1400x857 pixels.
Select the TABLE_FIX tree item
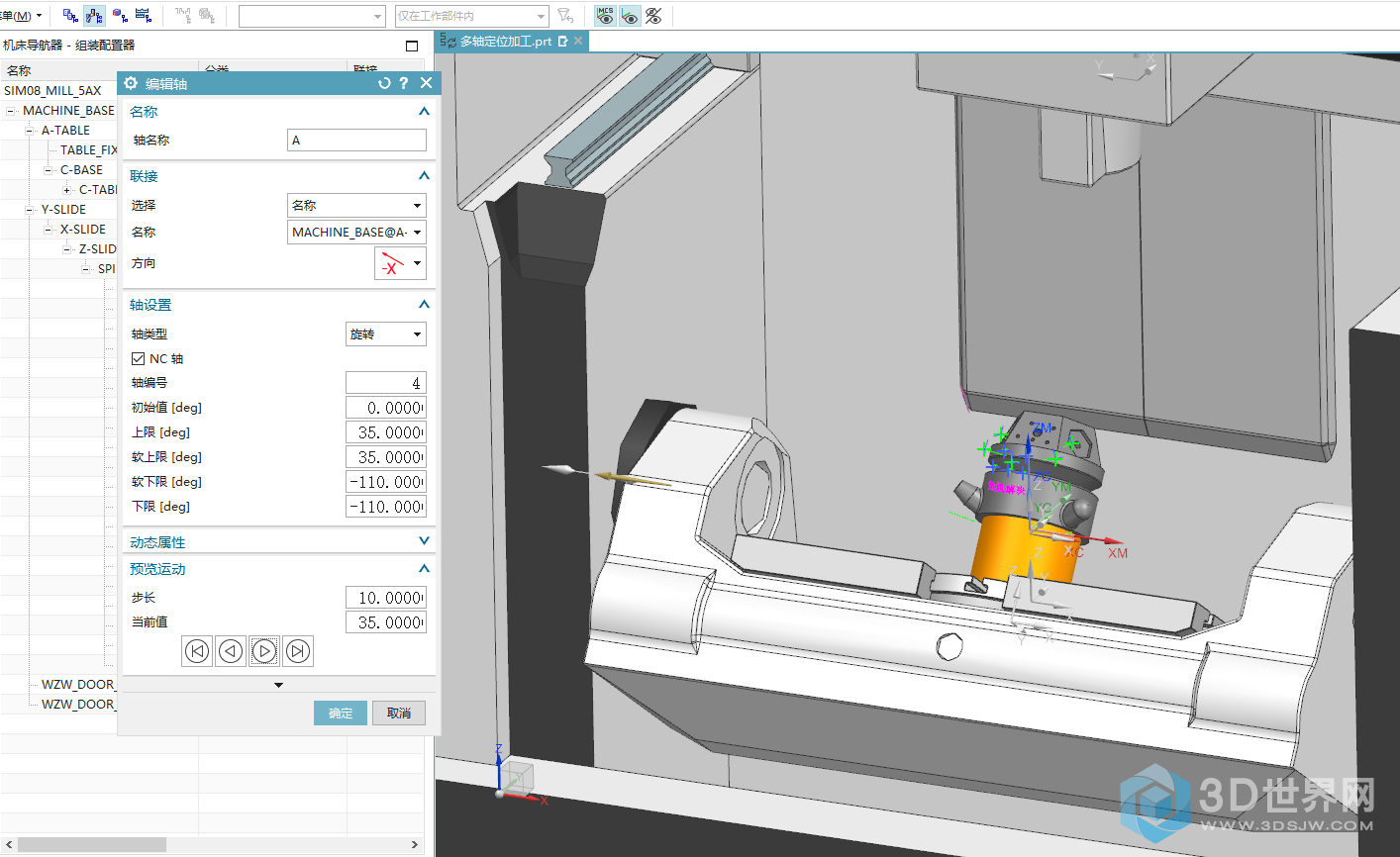tap(88, 150)
